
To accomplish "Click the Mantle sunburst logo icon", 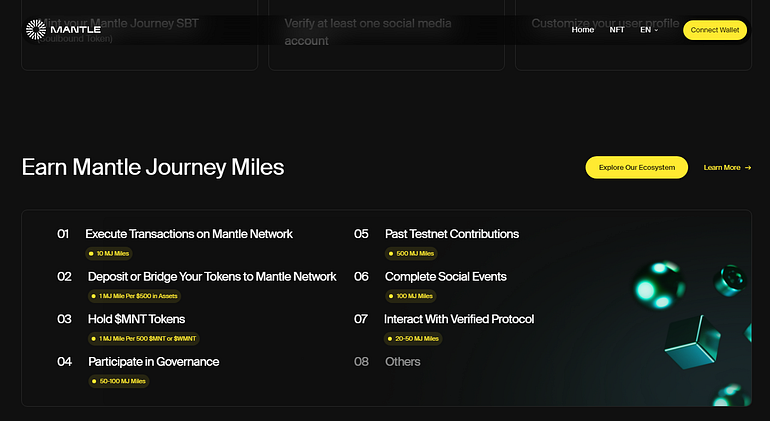I will [x=36, y=30].
